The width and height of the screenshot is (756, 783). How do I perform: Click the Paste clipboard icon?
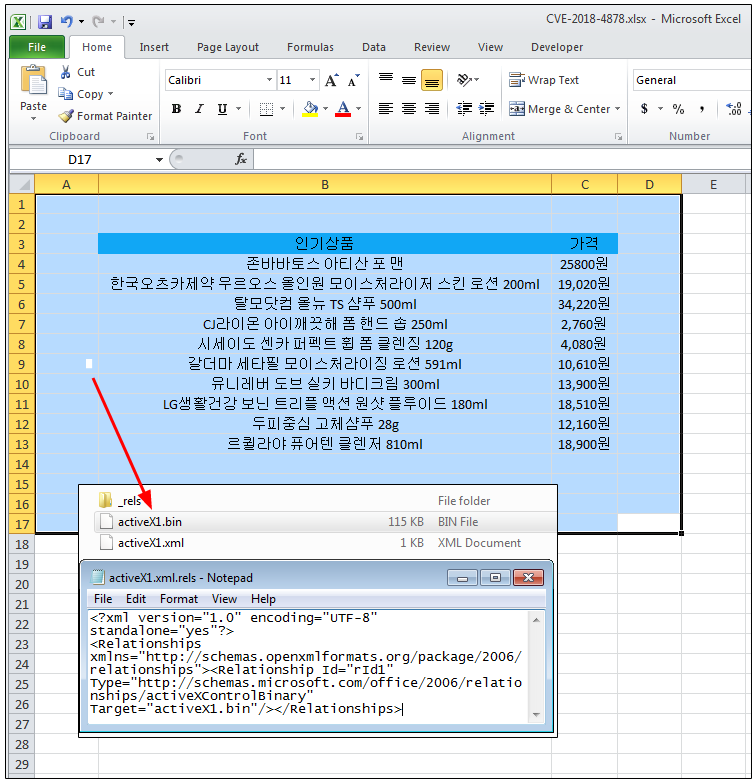(x=33, y=80)
